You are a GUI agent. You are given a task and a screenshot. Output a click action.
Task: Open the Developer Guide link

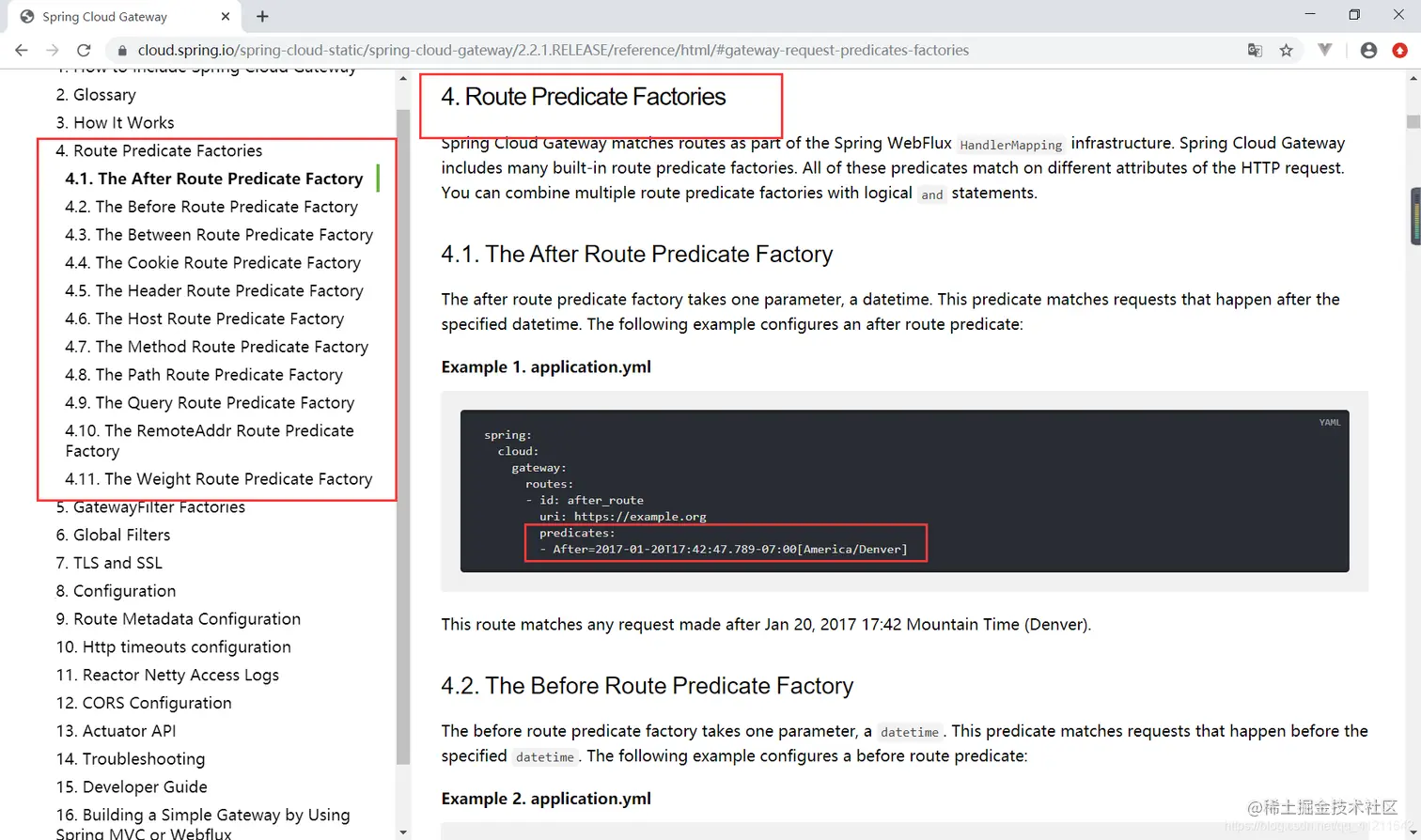132,787
